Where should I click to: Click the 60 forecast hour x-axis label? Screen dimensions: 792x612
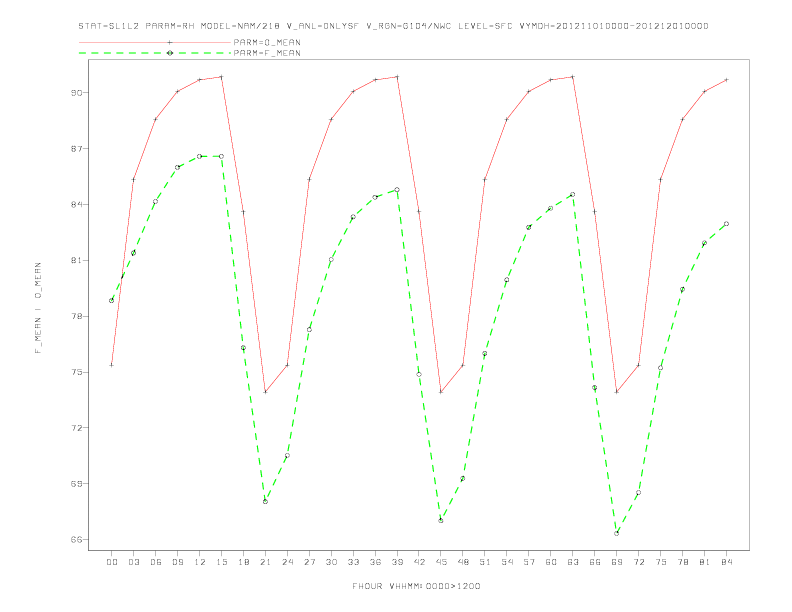(551, 562)
